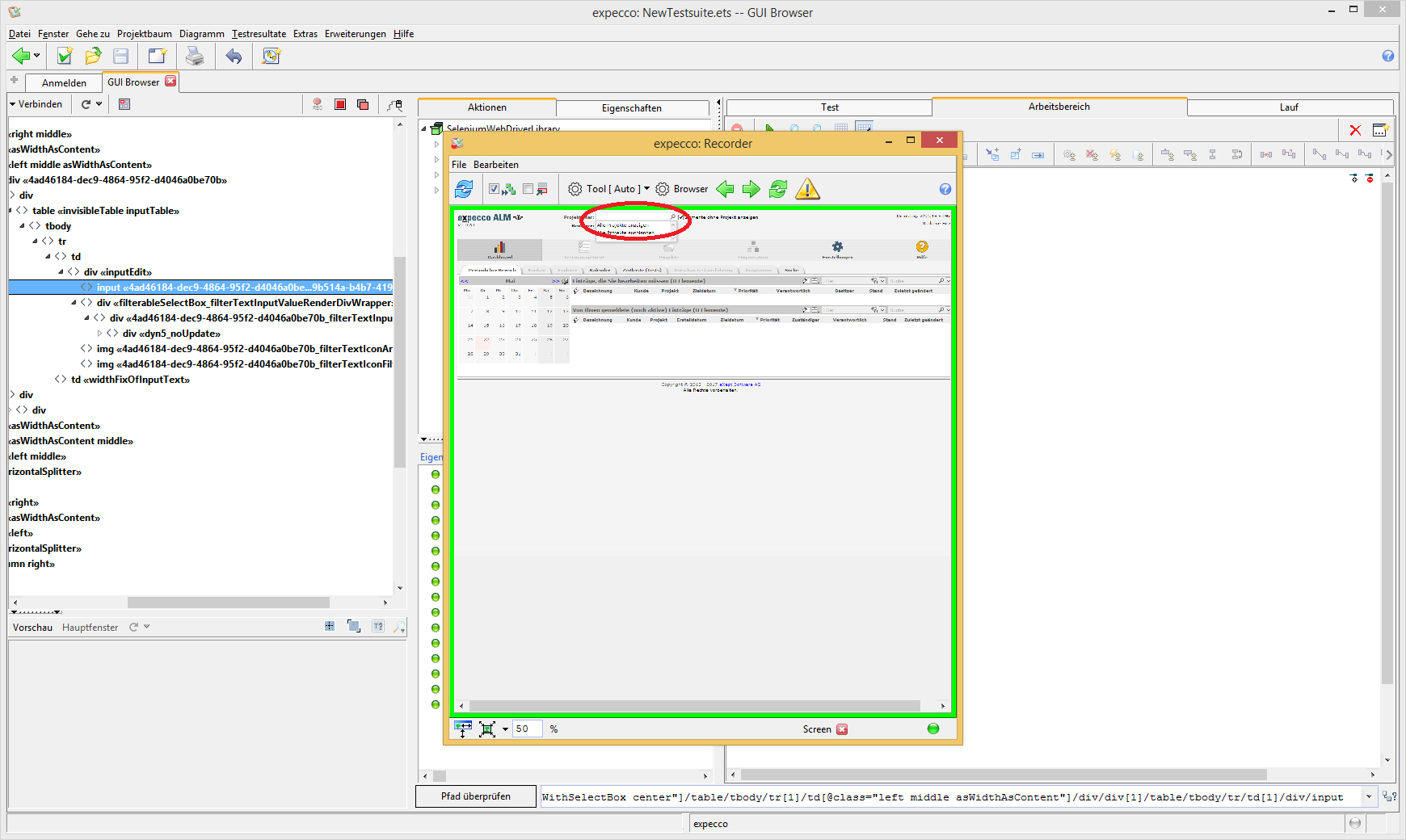Switch to the Eigenschaften tab
The image size is (1406, 840).
(631, 108)
